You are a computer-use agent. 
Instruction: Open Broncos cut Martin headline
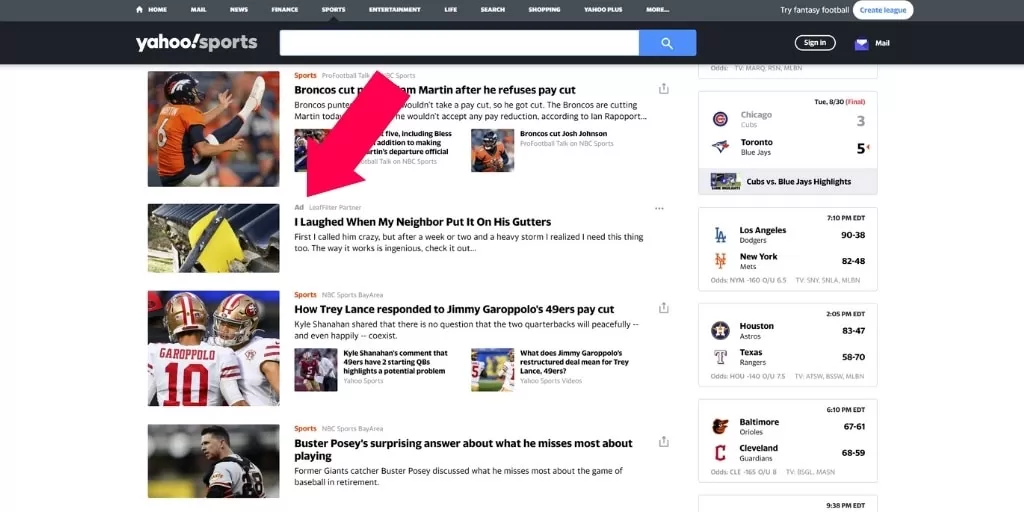[435, 90]
